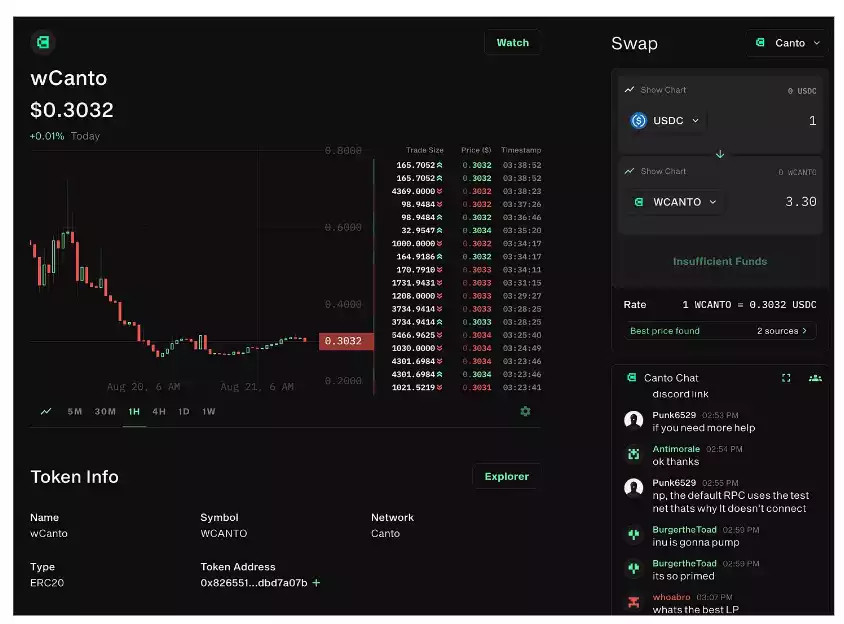The height and width of the screenshot is (624, 844).
Task: Click the Canto logo icon at top left
Action: (x=42, y=42)
